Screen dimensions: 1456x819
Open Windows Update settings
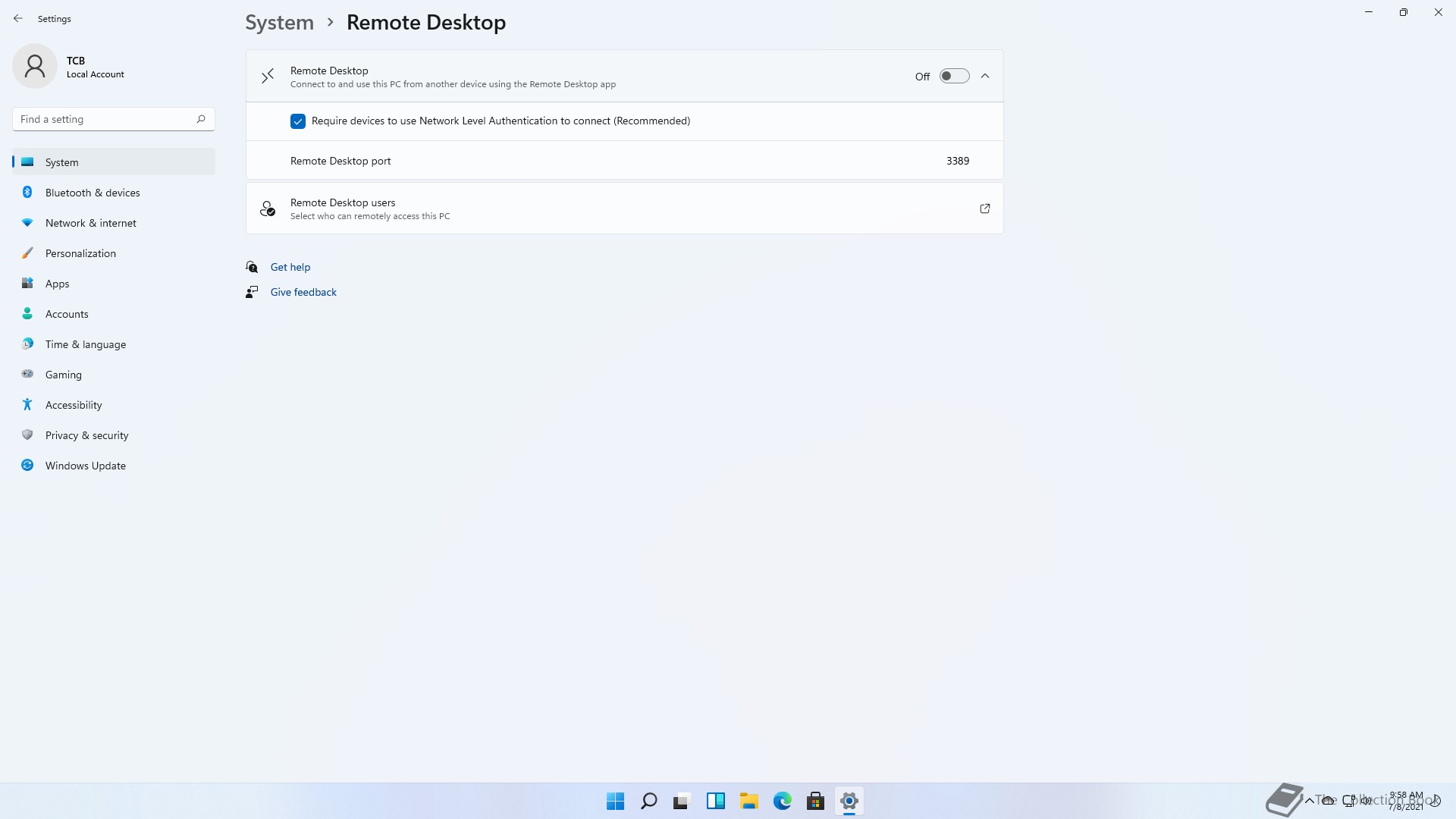[x=114, y=466]
